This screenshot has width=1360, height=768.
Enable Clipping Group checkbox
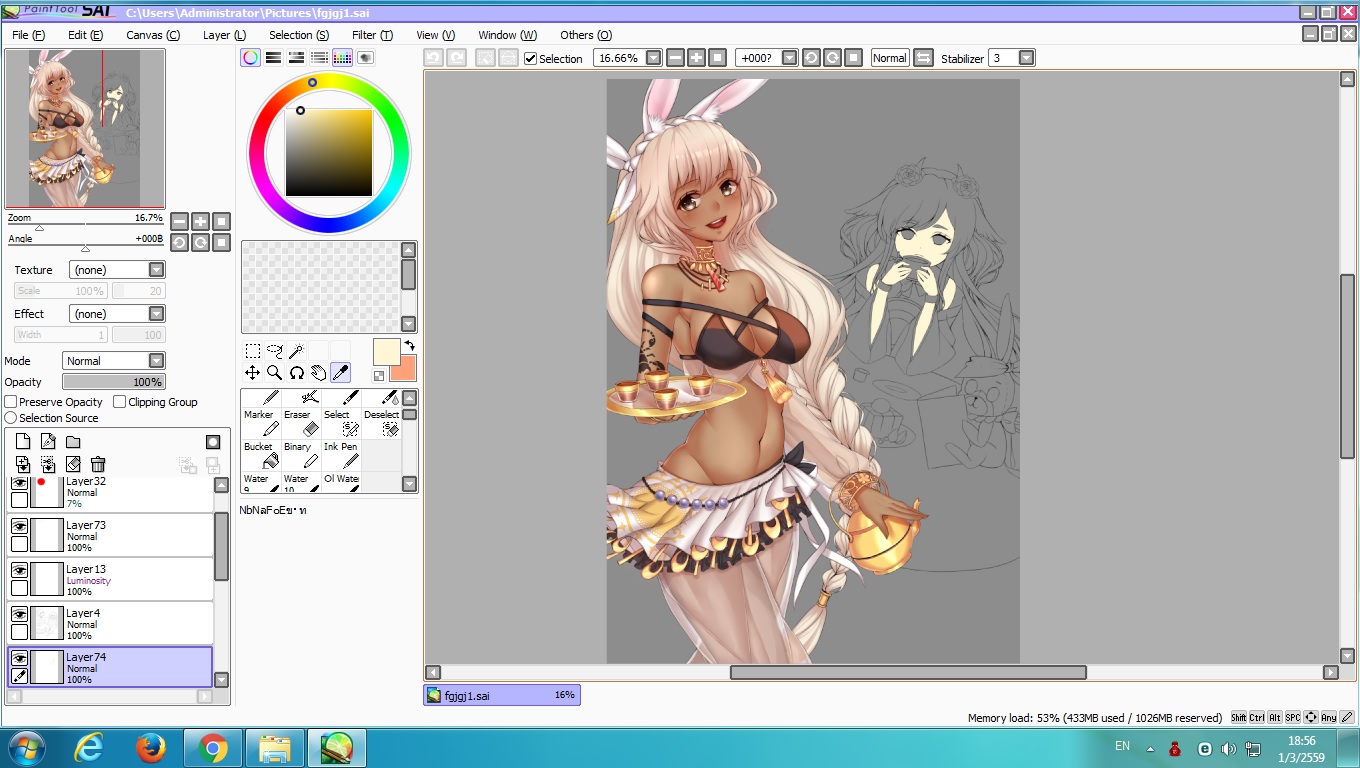click(120, 402)
